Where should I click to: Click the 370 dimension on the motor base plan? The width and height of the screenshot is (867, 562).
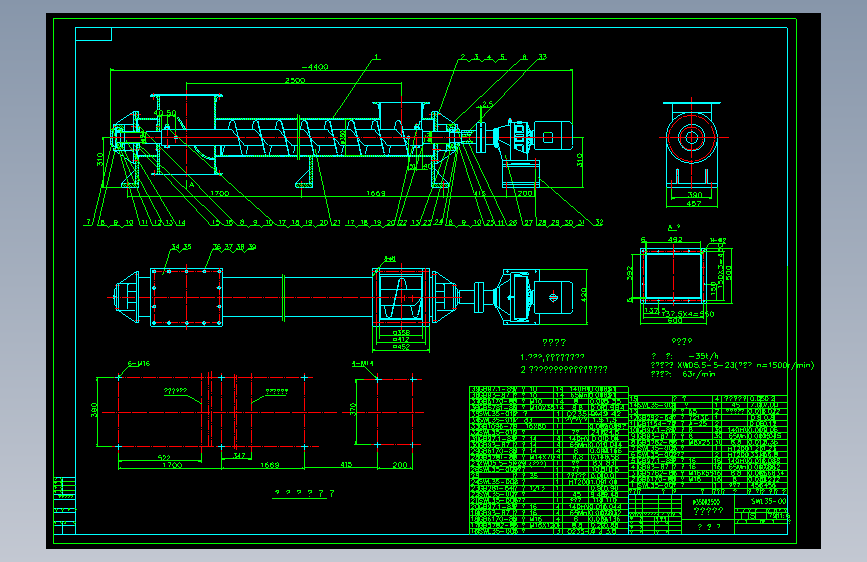pyautogui.click(x=353, y=409)
